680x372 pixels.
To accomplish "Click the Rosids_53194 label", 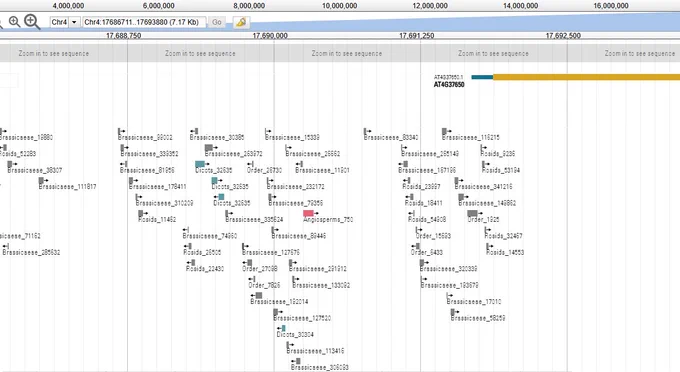I will click(501, 170).
